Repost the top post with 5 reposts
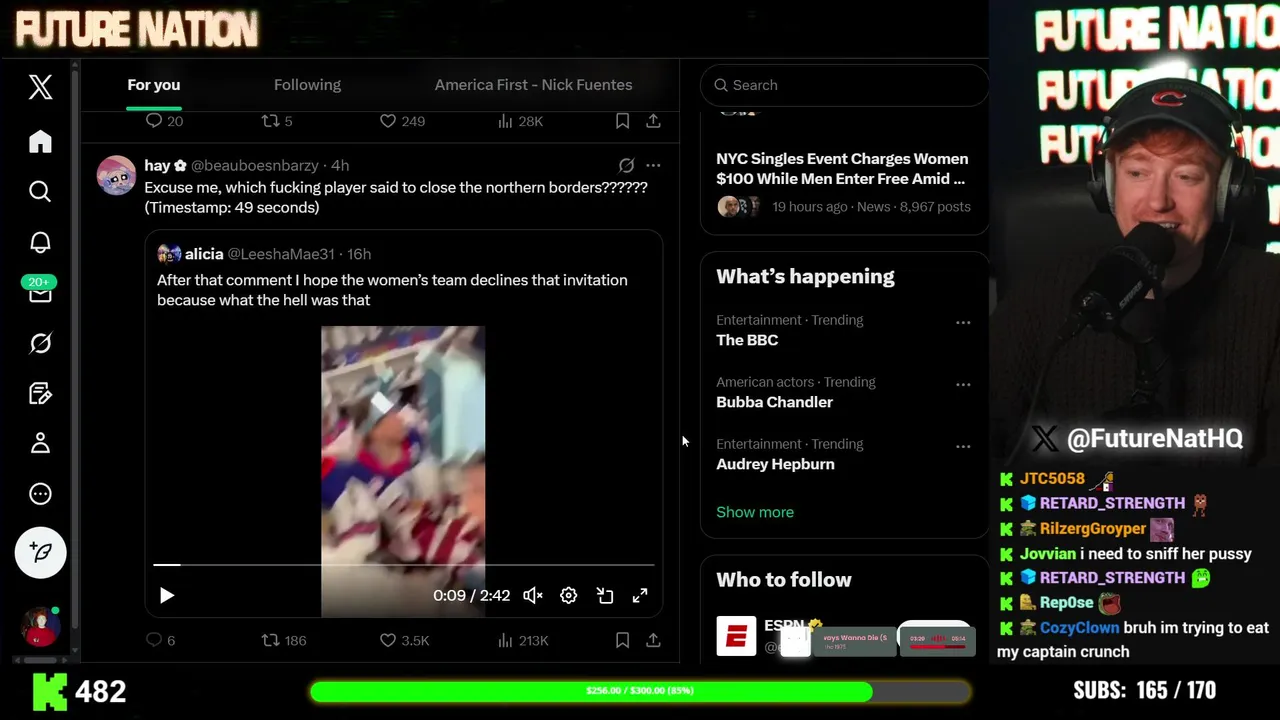 pos(277,121)
